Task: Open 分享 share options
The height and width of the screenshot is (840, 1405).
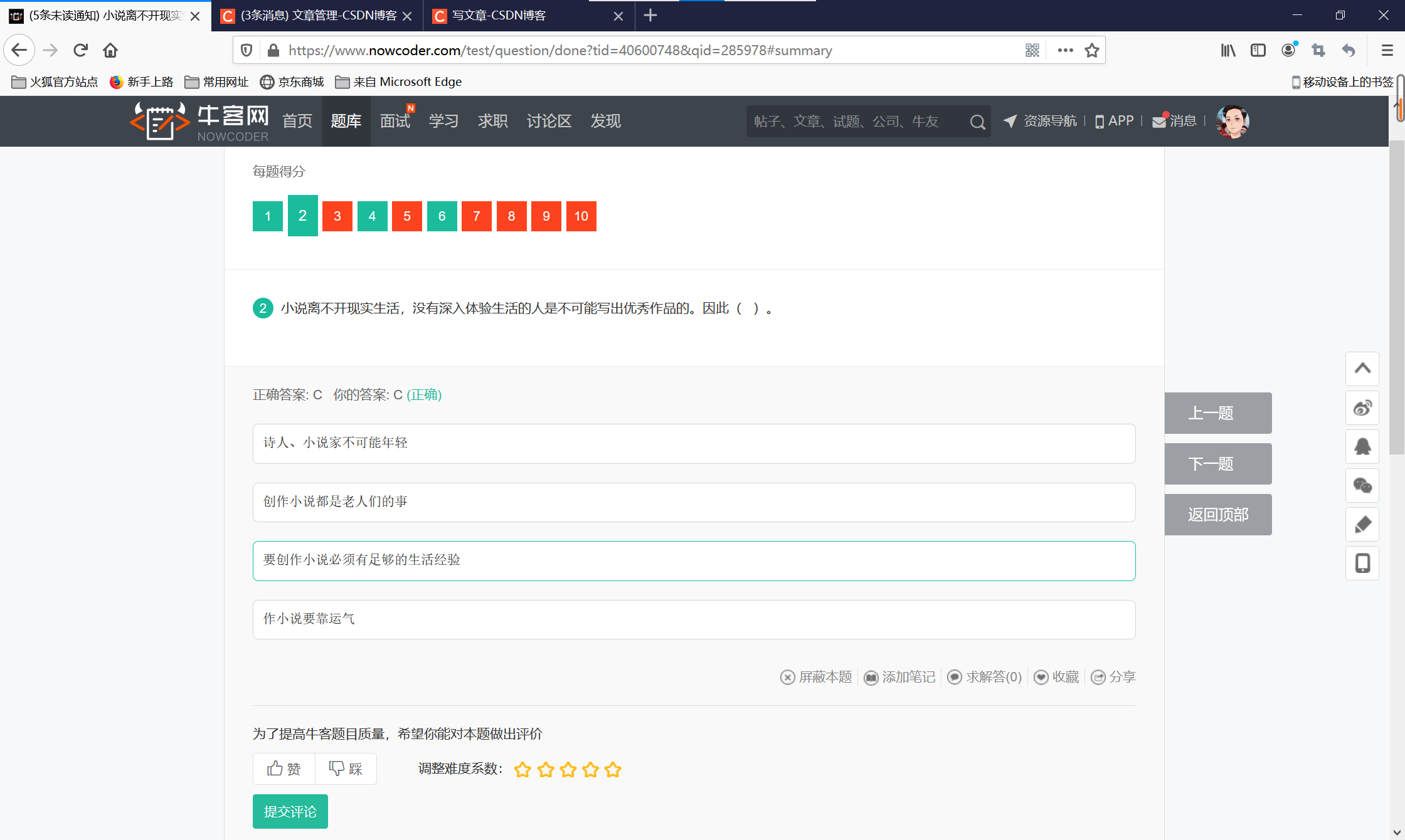Action: tap(1113, 677)
